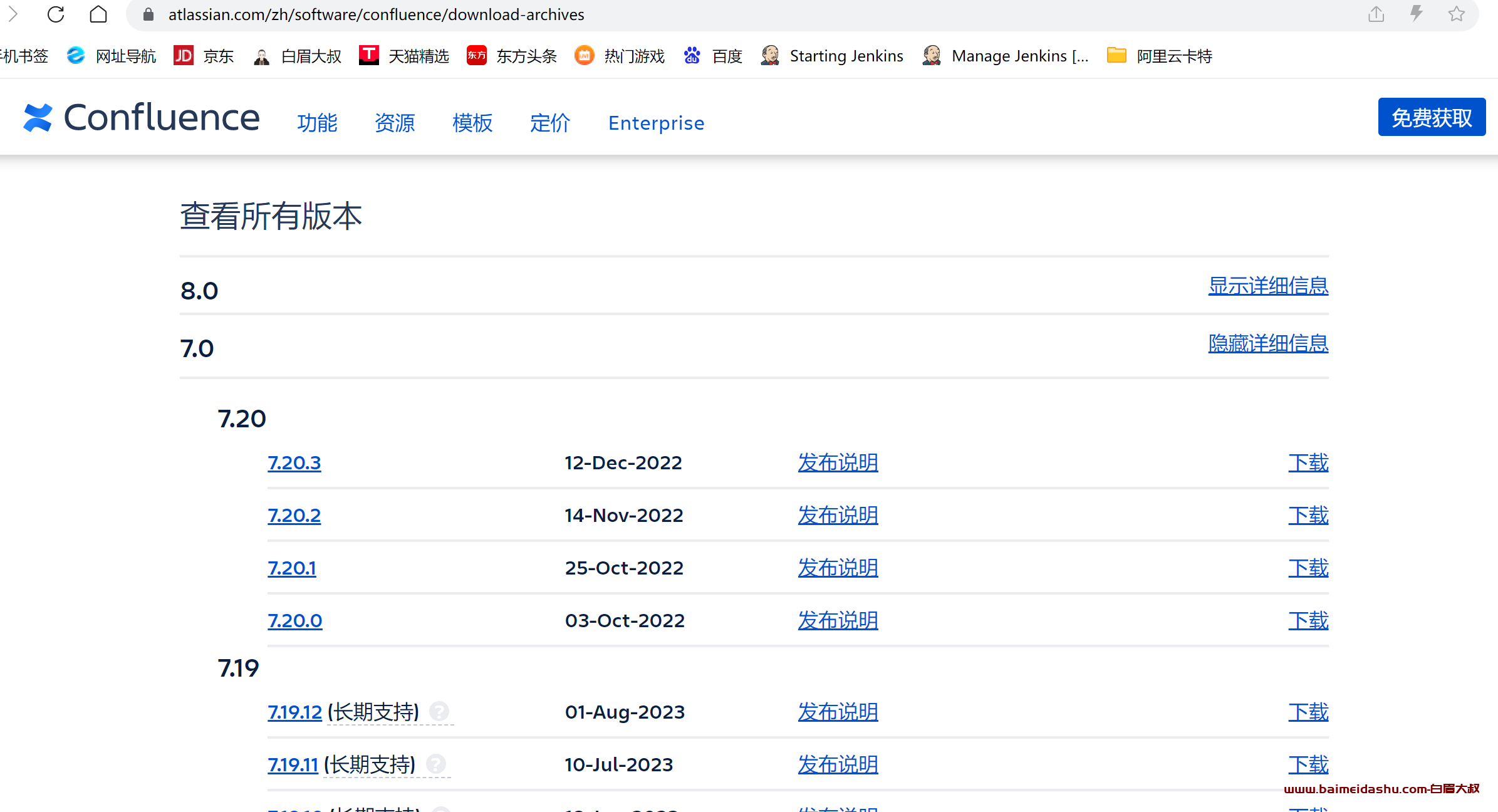The image size is (1498, 812).
Task: Click 下载 for version 7.19.11
Action: tap(1308, 764)
